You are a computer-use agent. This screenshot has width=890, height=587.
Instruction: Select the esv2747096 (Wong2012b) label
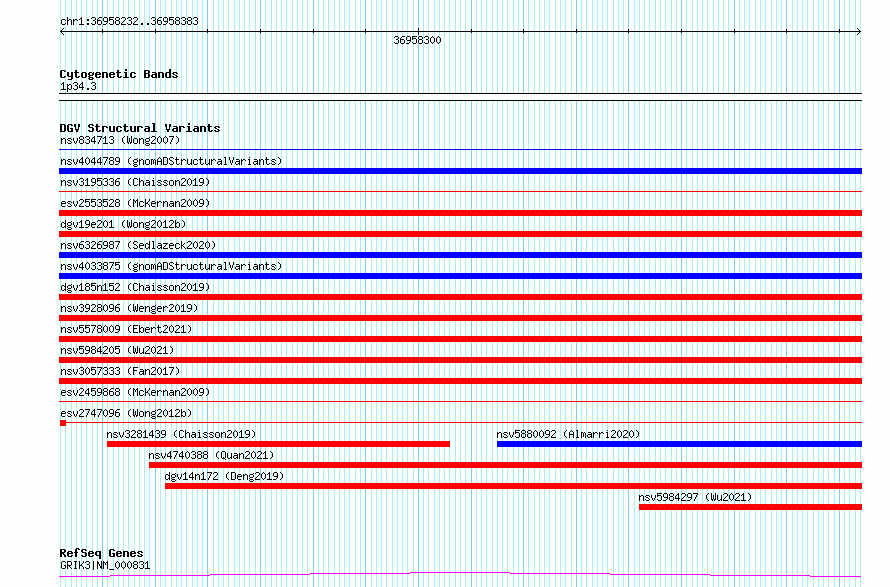point(126,413)
